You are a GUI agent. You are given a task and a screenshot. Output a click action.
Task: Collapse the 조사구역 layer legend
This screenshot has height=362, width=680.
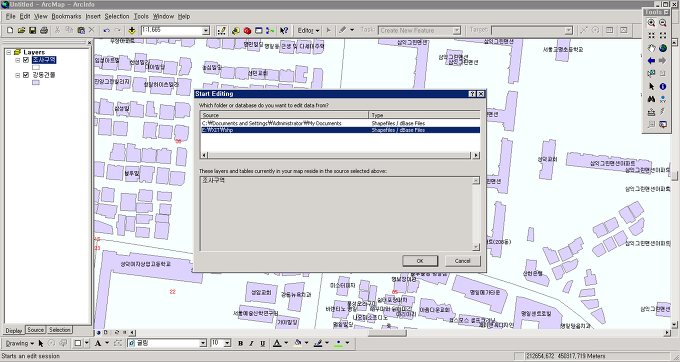17,60
